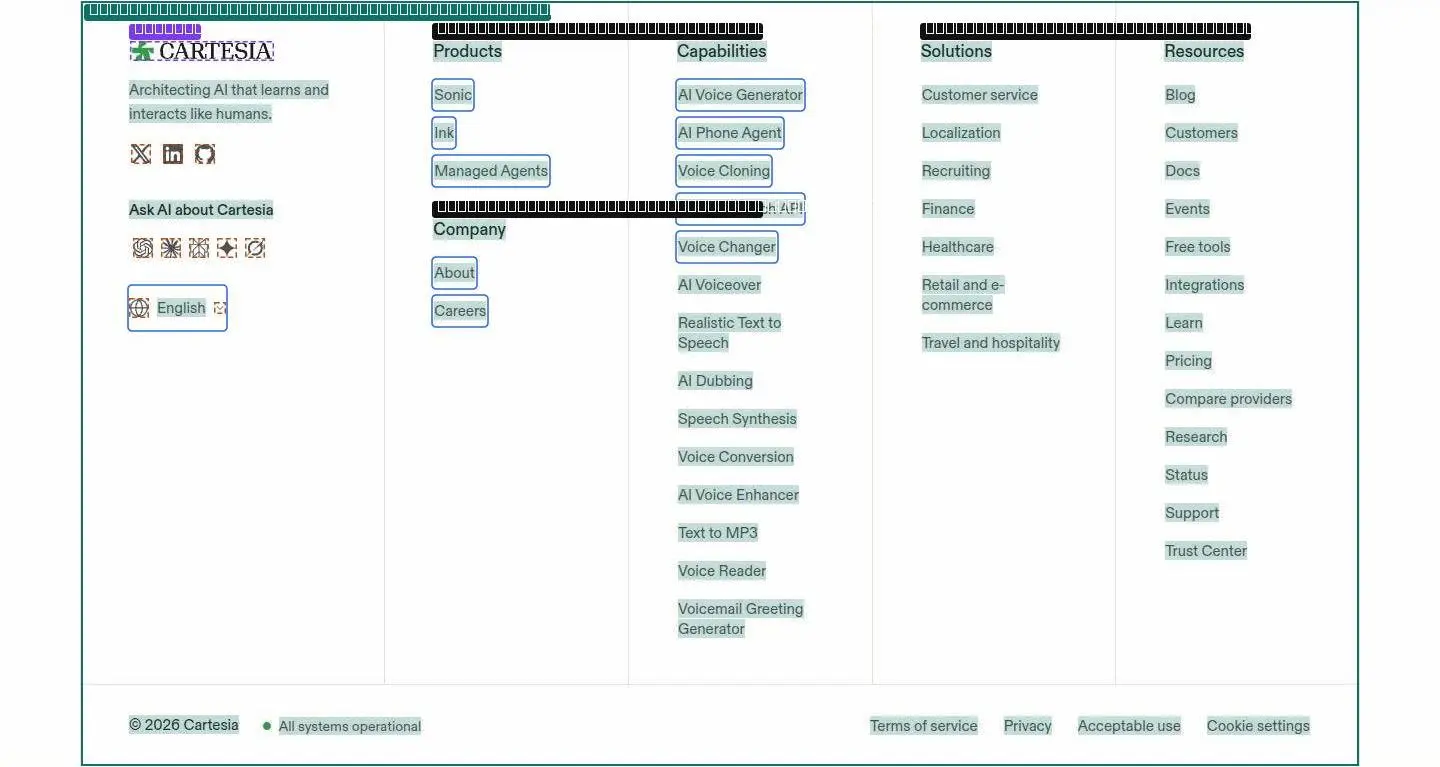
Task: Go to Voice Conversion
Action: (x=736, y=457)
